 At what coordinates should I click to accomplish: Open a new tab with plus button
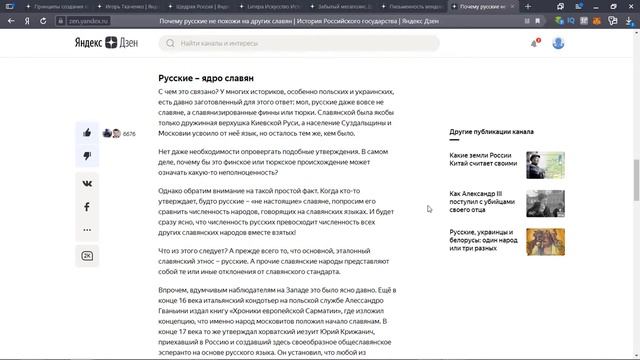(528, 7)
